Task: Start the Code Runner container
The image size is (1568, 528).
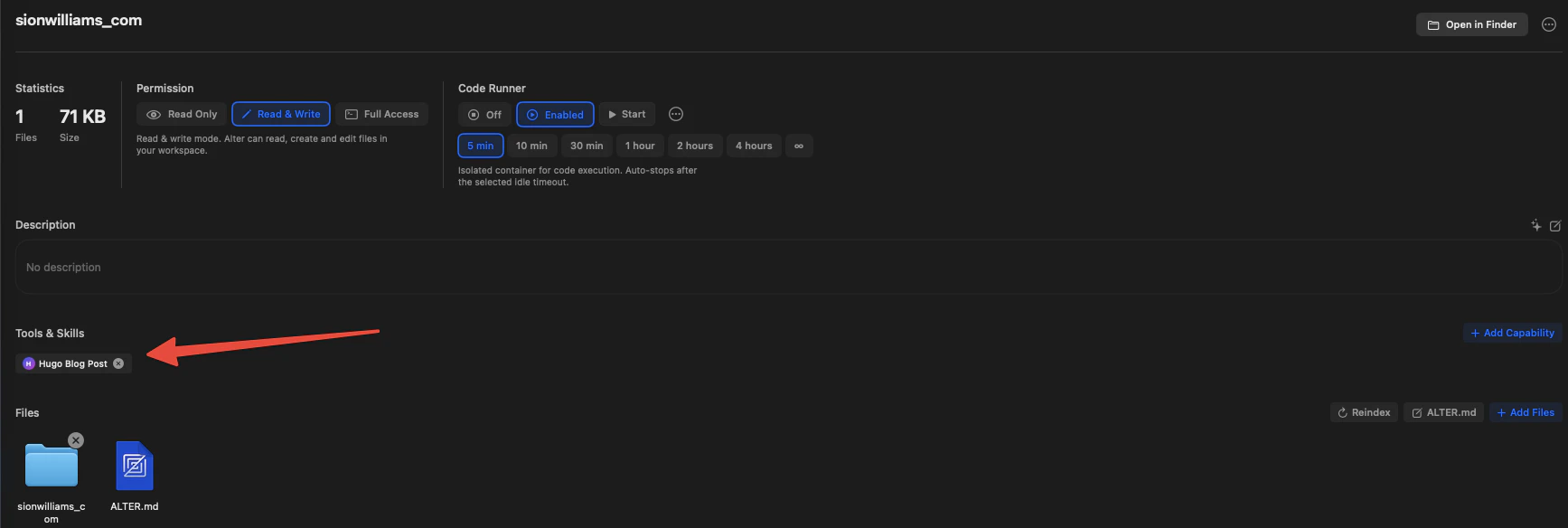Action: click(627, 115)
